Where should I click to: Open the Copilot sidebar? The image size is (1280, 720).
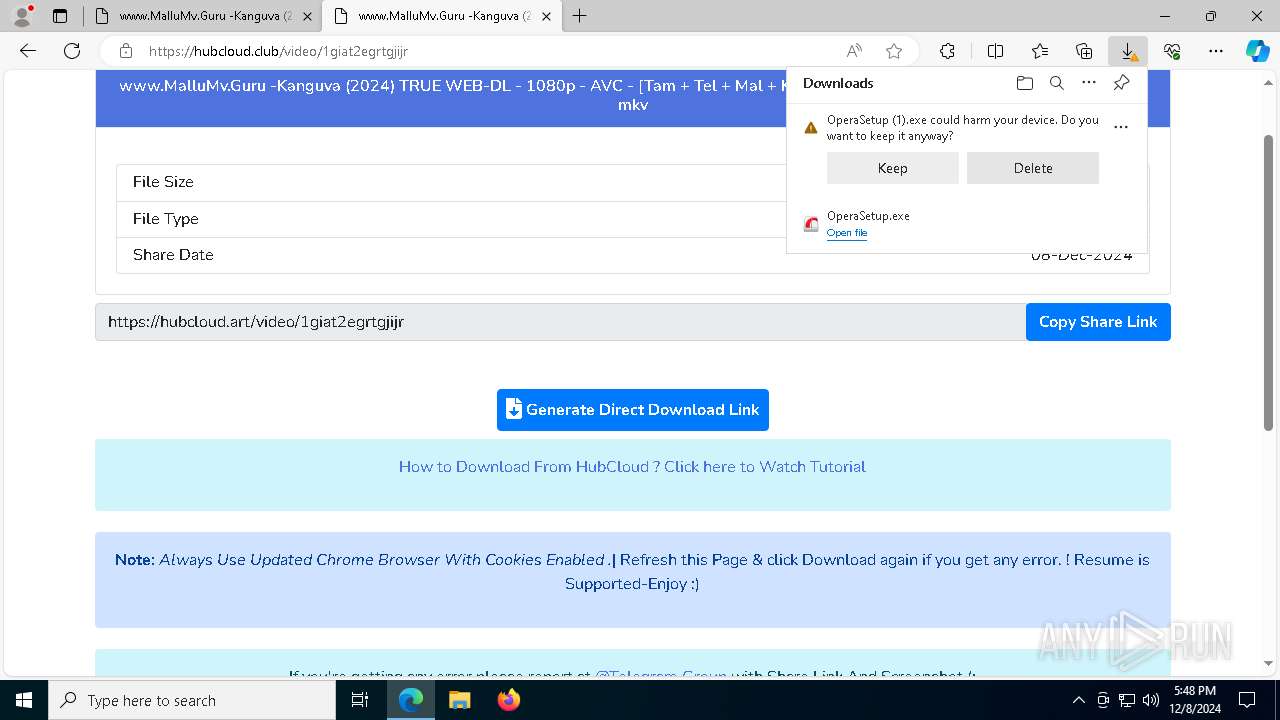click(x=1258, y=51)
